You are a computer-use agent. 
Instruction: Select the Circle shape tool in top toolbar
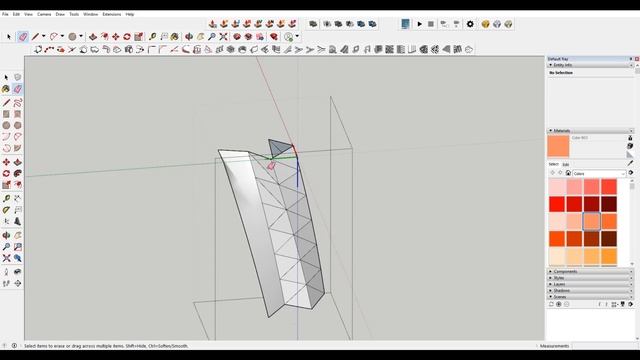point(72,37)
